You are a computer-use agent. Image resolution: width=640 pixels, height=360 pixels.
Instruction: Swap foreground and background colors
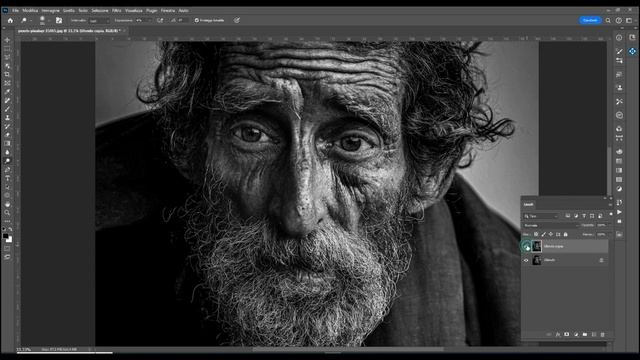tap(10, 229)
